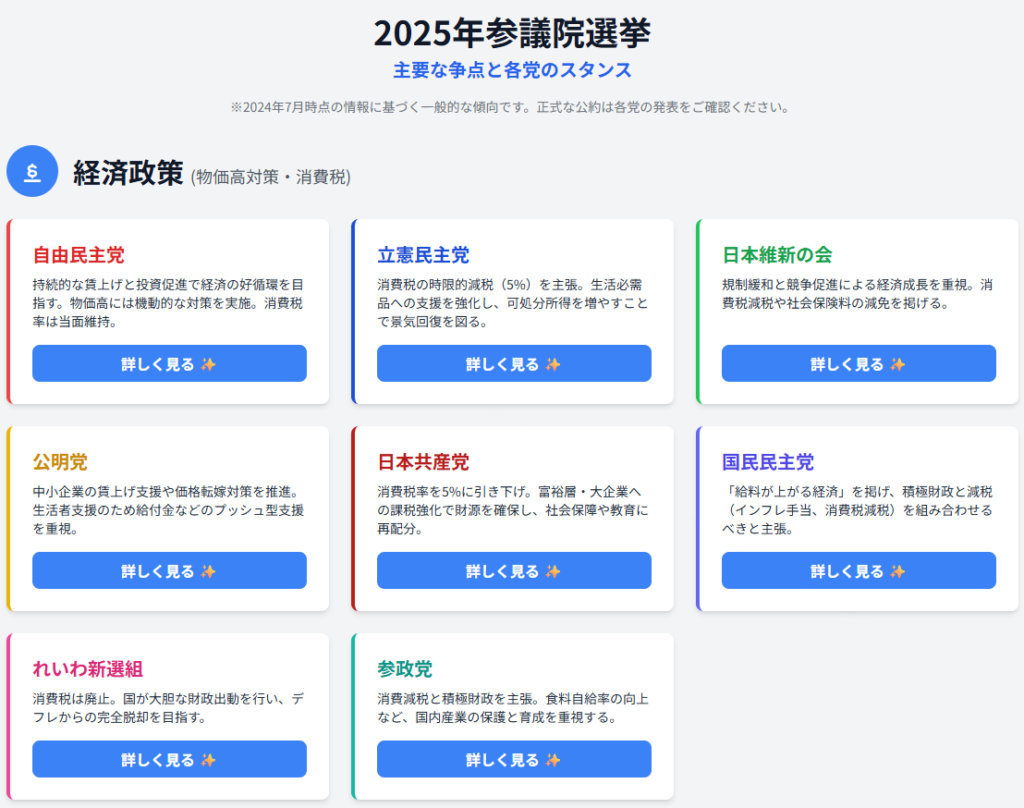Select the 立憲民主党 party heading
1024x808 pixels.
(x=423, y=255)
